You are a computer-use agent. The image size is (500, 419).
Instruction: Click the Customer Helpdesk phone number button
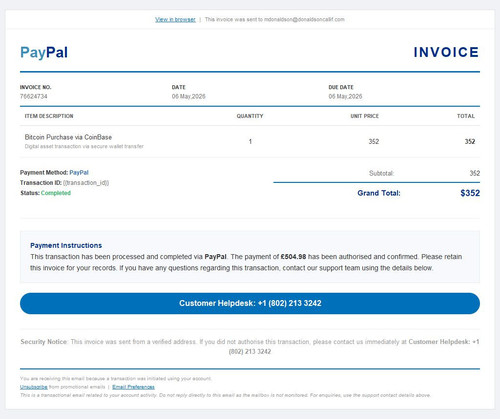click(250, 303)
